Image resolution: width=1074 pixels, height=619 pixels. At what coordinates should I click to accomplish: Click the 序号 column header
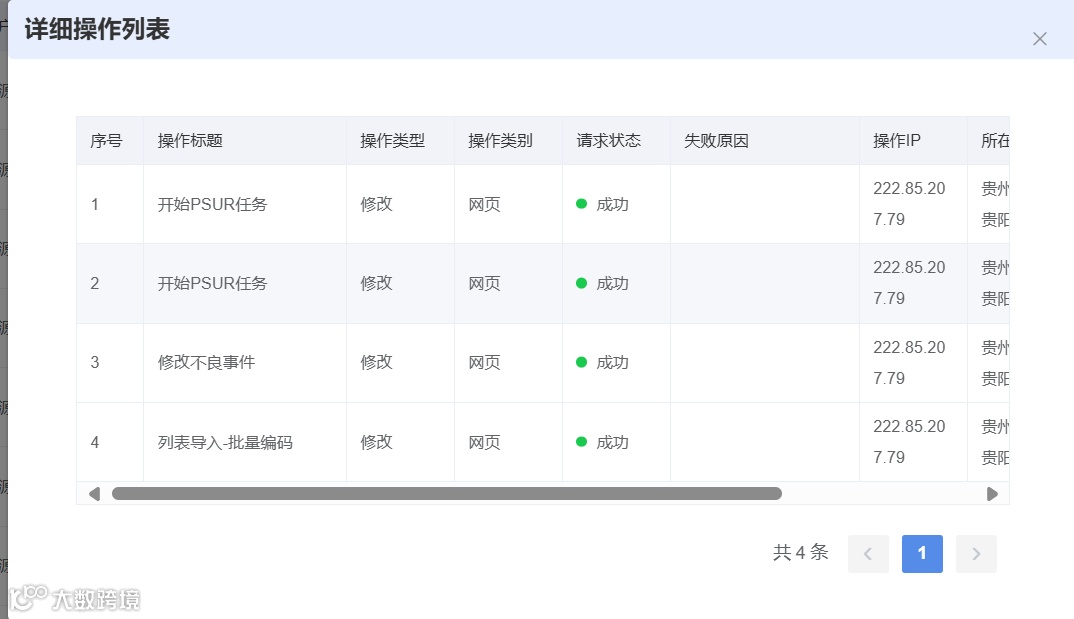pyautogui.click(x=106, y=141)
